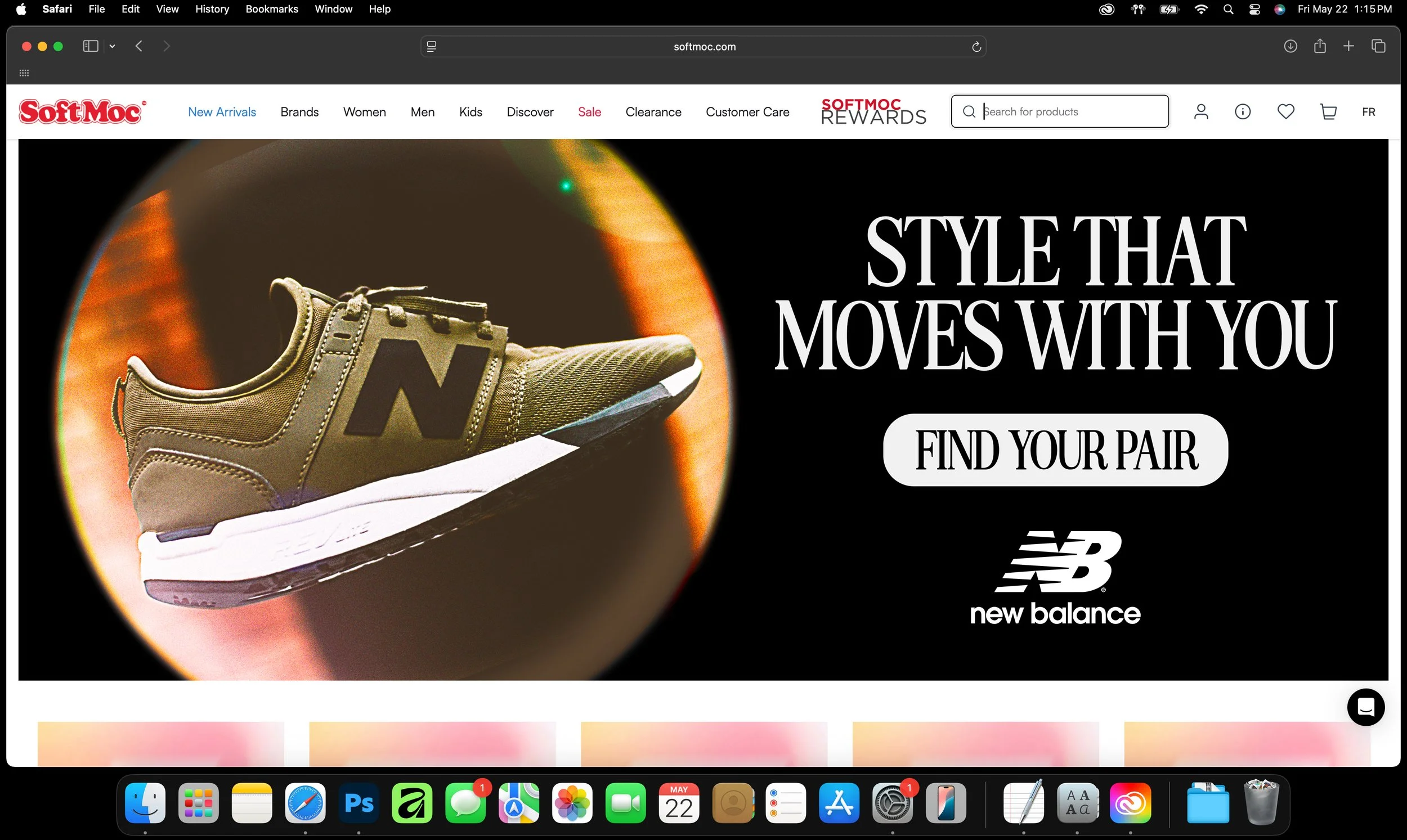Open System Settings from the Dock
The image size is (1407, 840).
[893, 803]
